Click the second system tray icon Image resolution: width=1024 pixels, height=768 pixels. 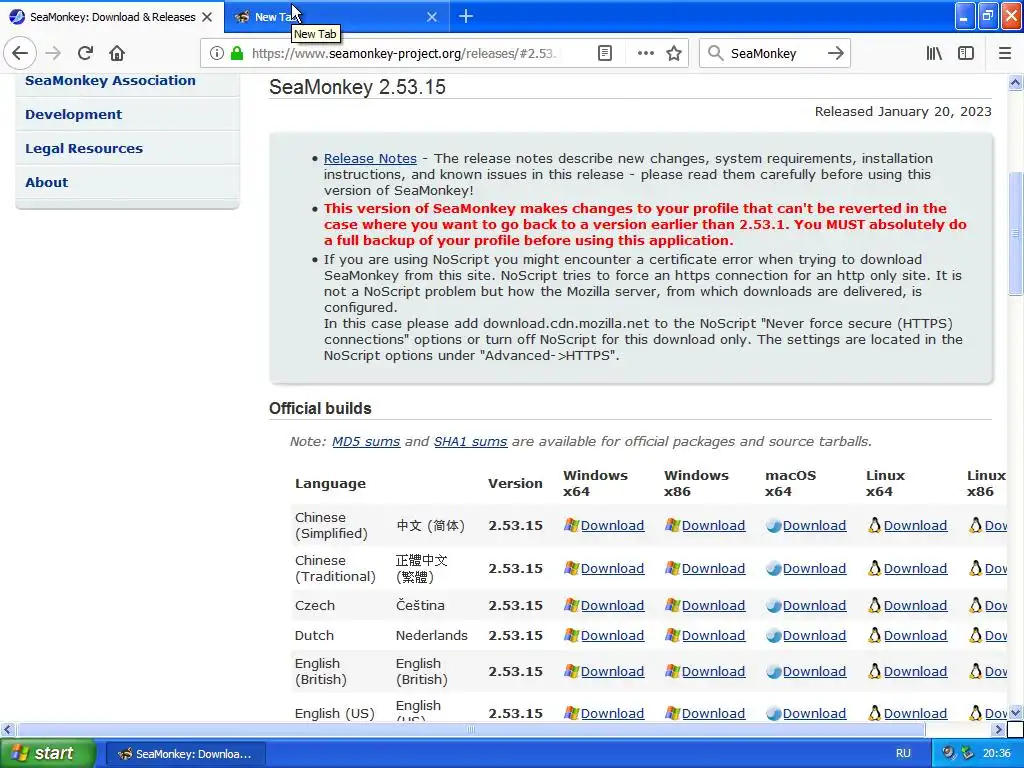(x=967, y=753)
